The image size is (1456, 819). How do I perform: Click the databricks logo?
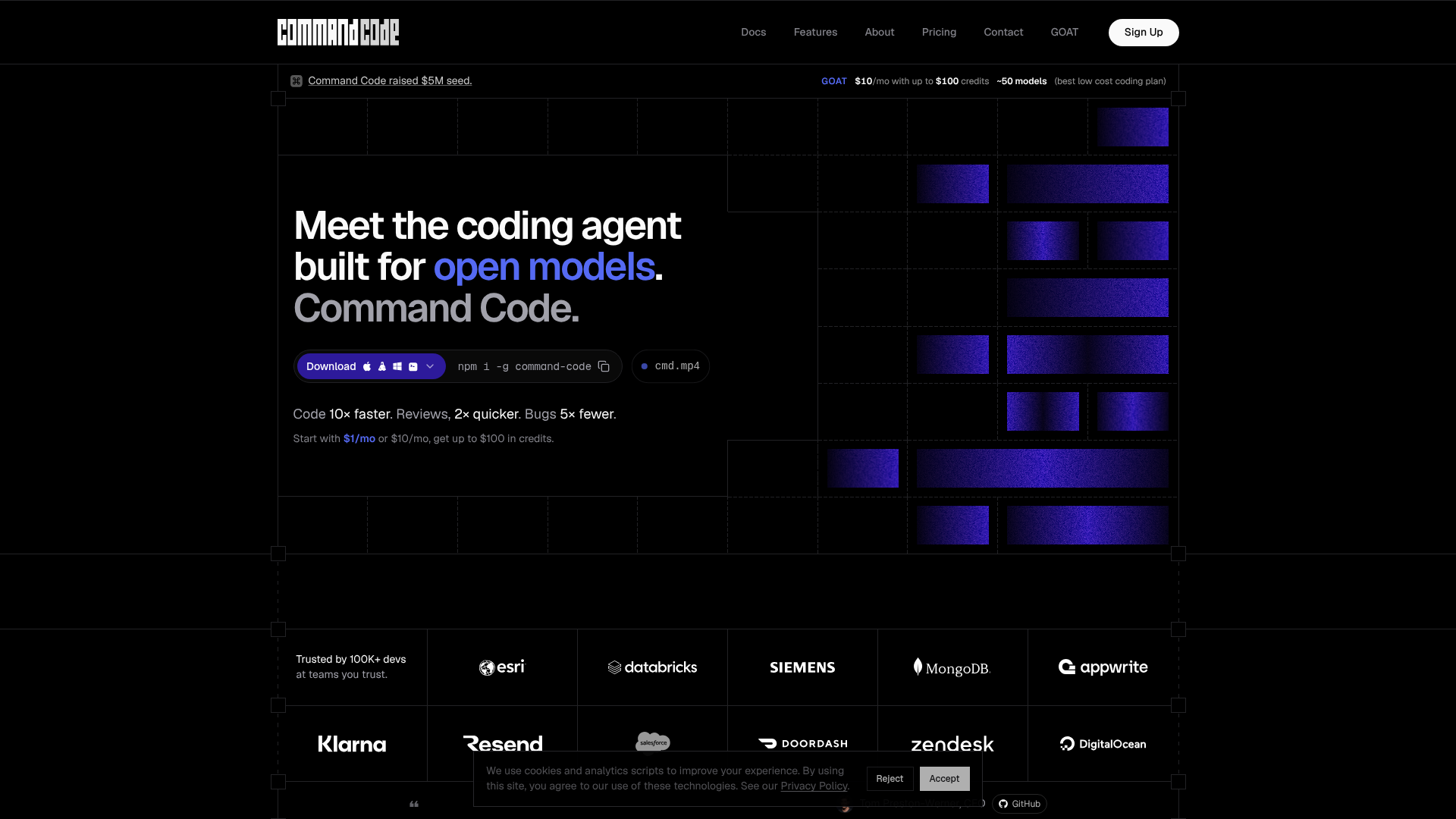pos(652,667)
